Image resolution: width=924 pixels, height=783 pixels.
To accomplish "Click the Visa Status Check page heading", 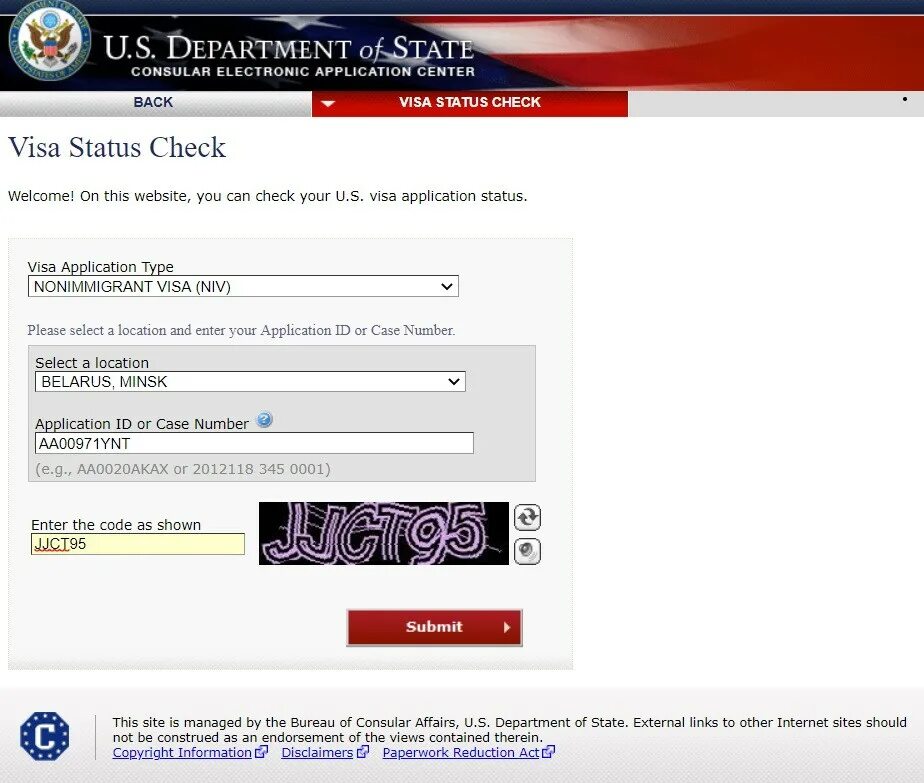I will tap(117, 147).
